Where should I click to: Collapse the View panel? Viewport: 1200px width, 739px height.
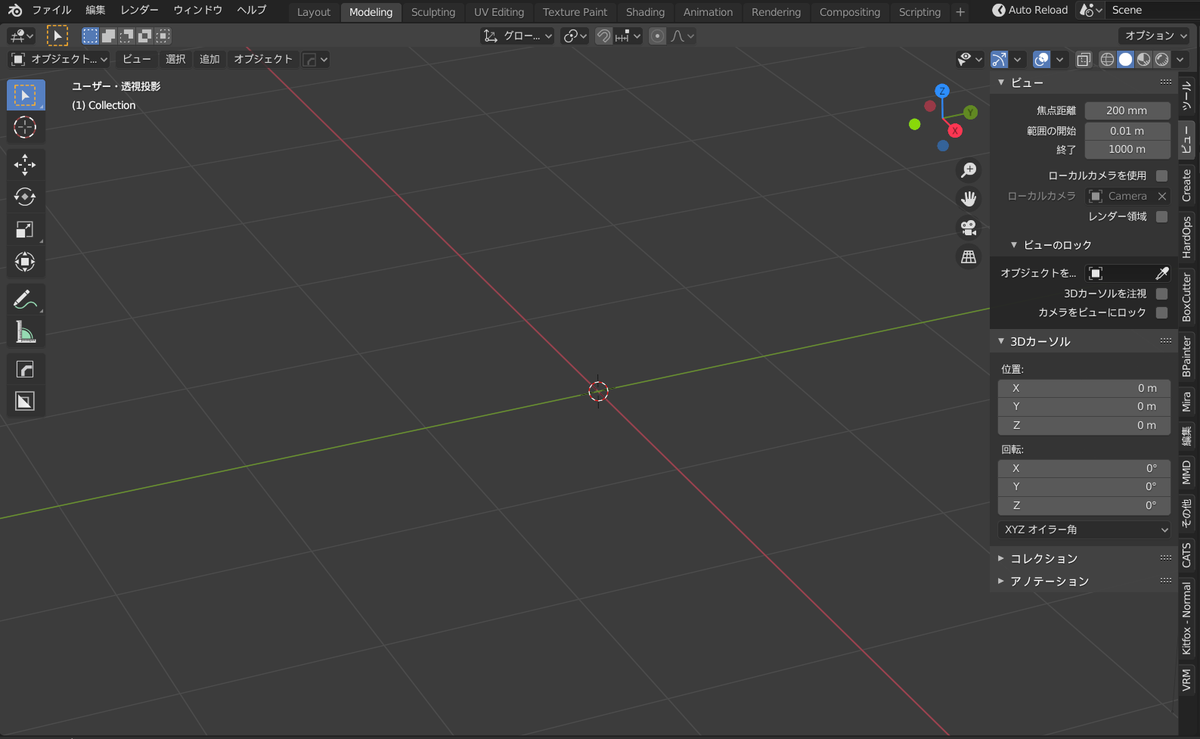coord(1002,83)
